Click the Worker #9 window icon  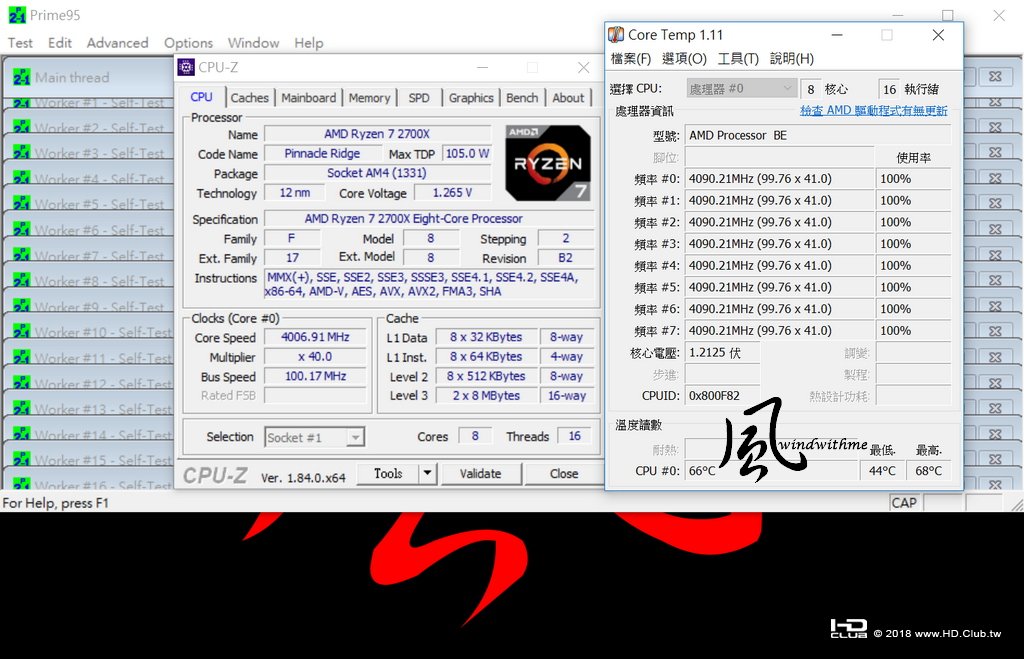pyautogui.click(x=22, y=306)
